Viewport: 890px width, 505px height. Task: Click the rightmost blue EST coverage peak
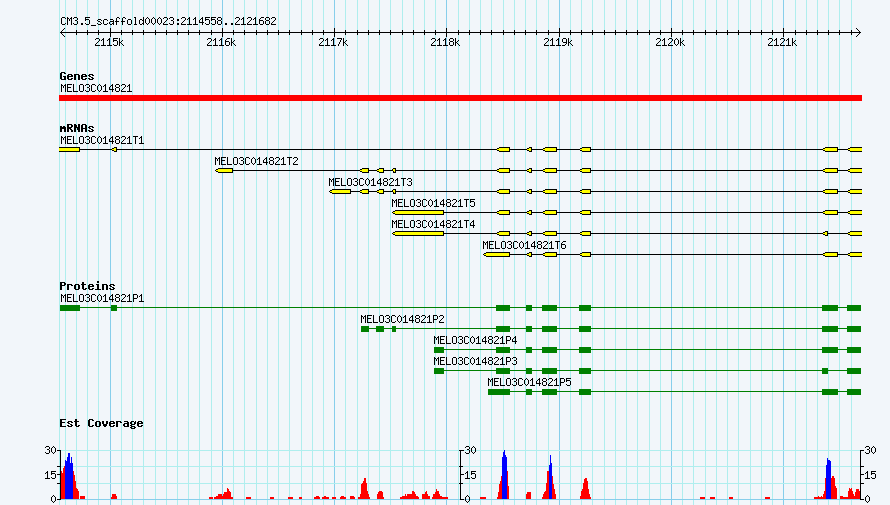(x=829, y=479)
